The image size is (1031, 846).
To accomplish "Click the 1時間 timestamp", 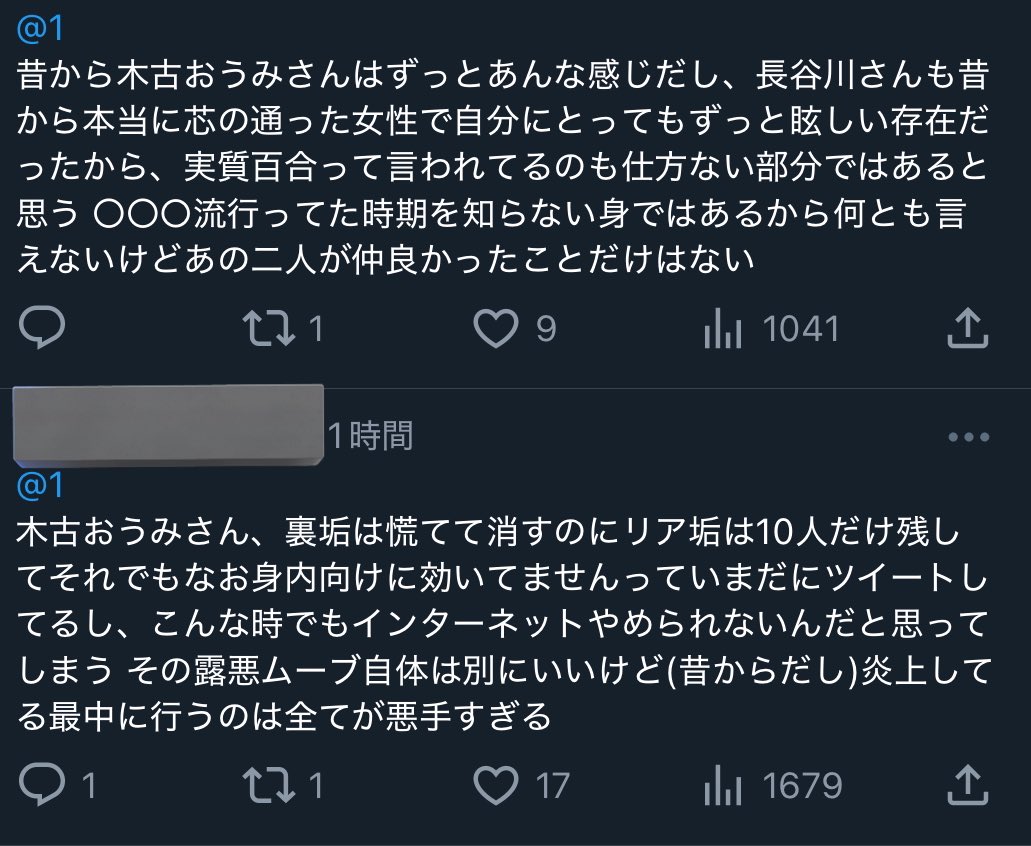I will (x=370, y=437).
